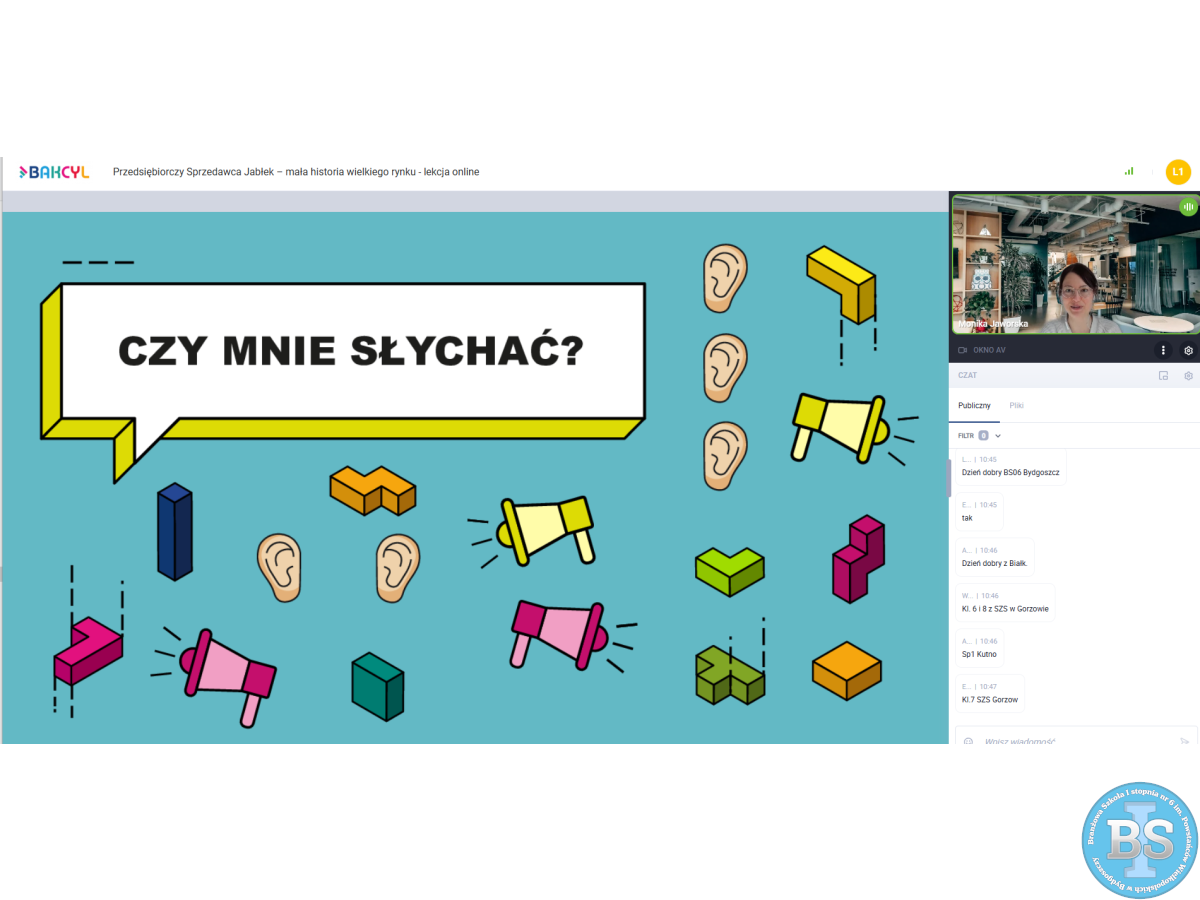The image size is (1200, 900).
Task: Click inside the message input field
Action: pyautogui.click(x=1070, y=741)
